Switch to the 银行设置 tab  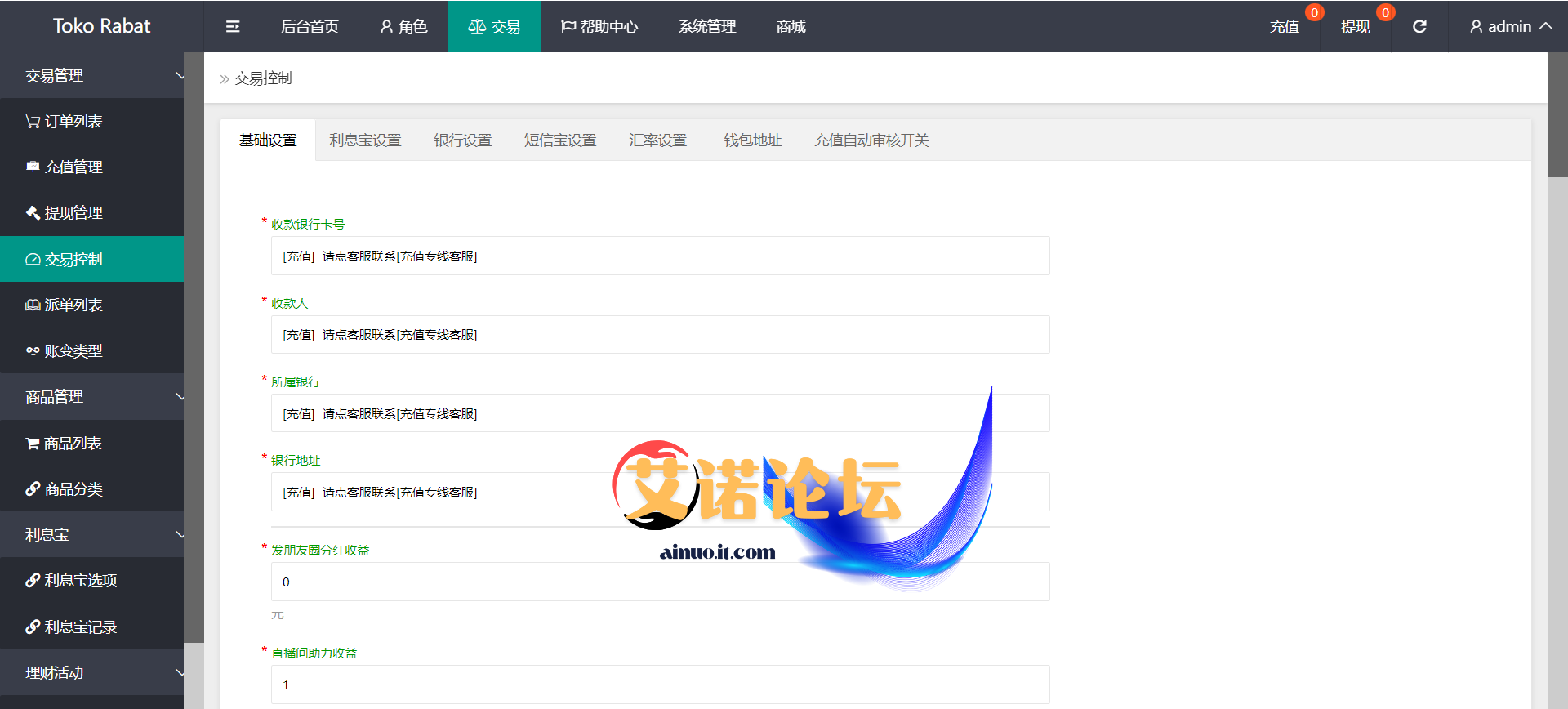[463, 140]
